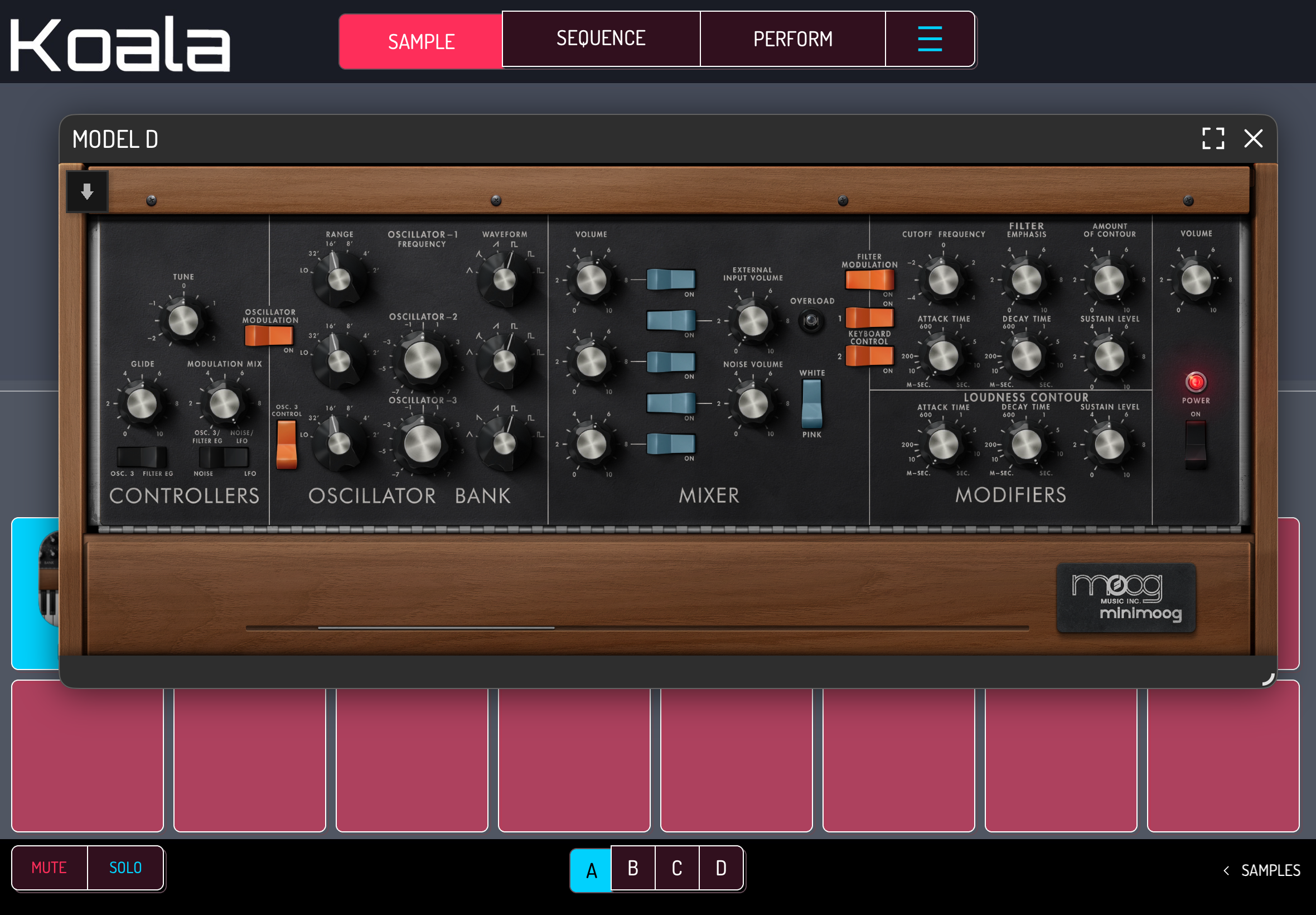This screenshot has height=915, width=1316.
Task: Click the Oscillator-1 Range knob
Action: [338, 279]
